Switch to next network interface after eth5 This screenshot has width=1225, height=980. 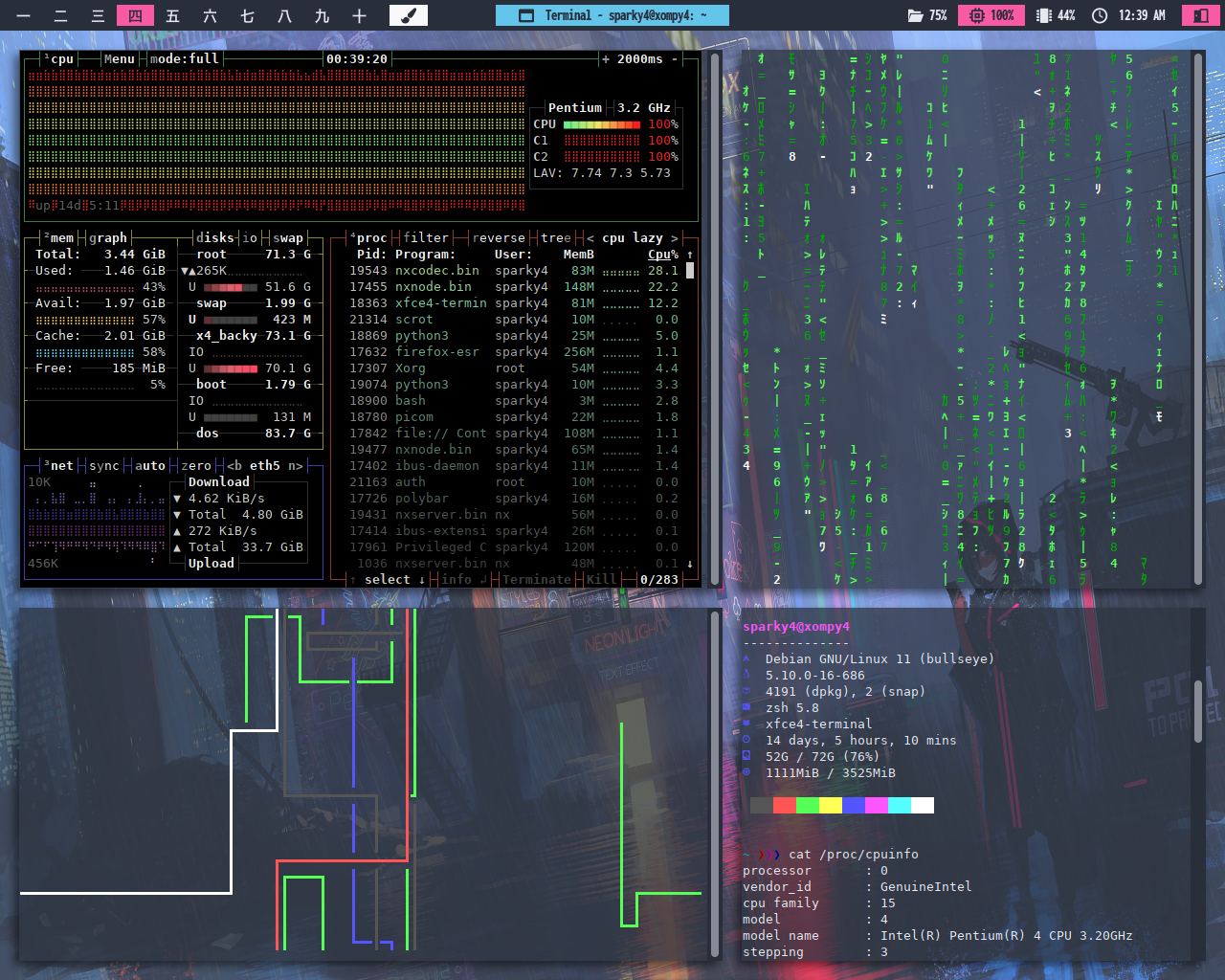tap(296, 466)
